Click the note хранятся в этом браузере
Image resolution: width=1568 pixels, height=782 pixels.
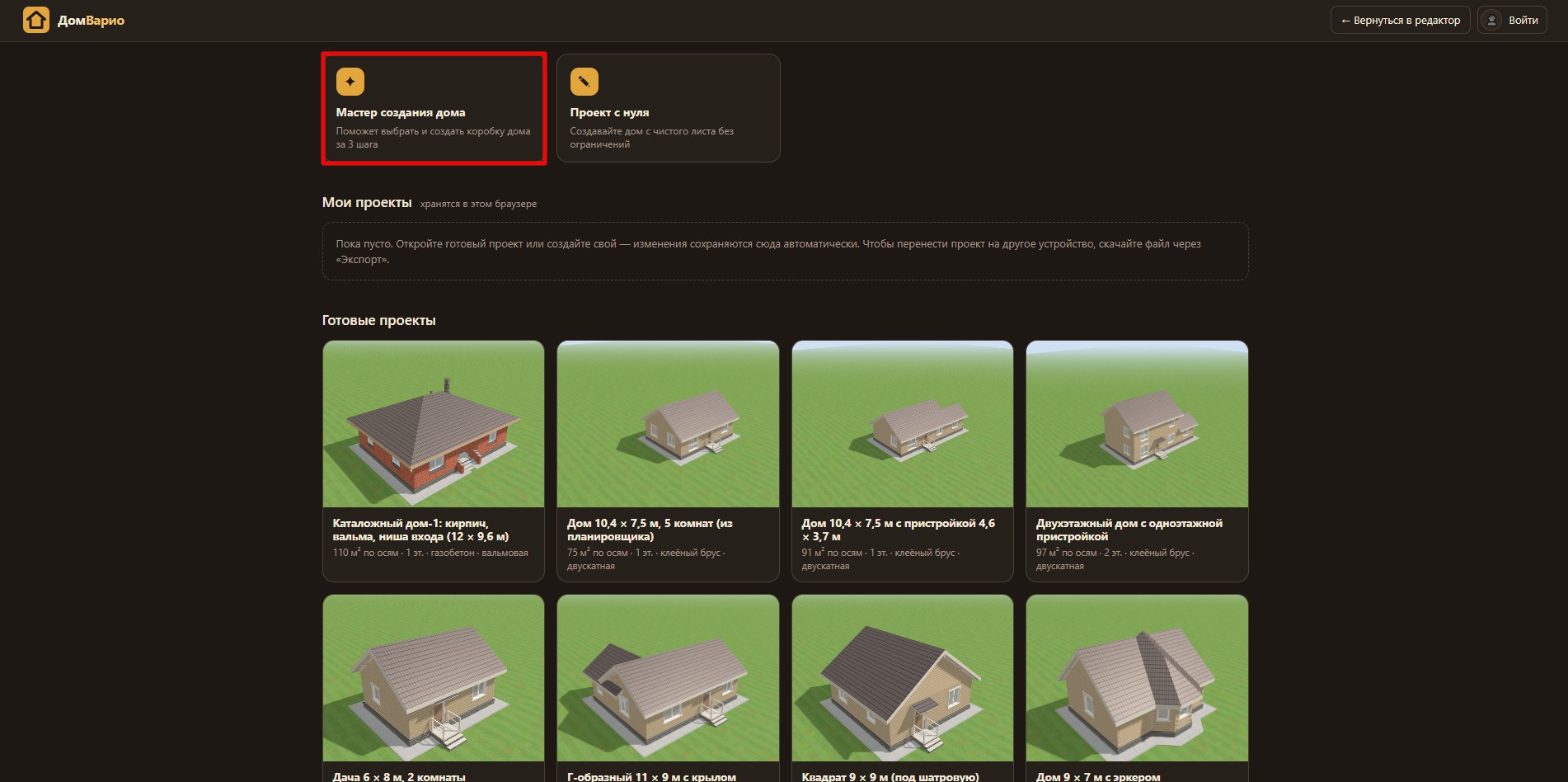(x=478, y=204)
